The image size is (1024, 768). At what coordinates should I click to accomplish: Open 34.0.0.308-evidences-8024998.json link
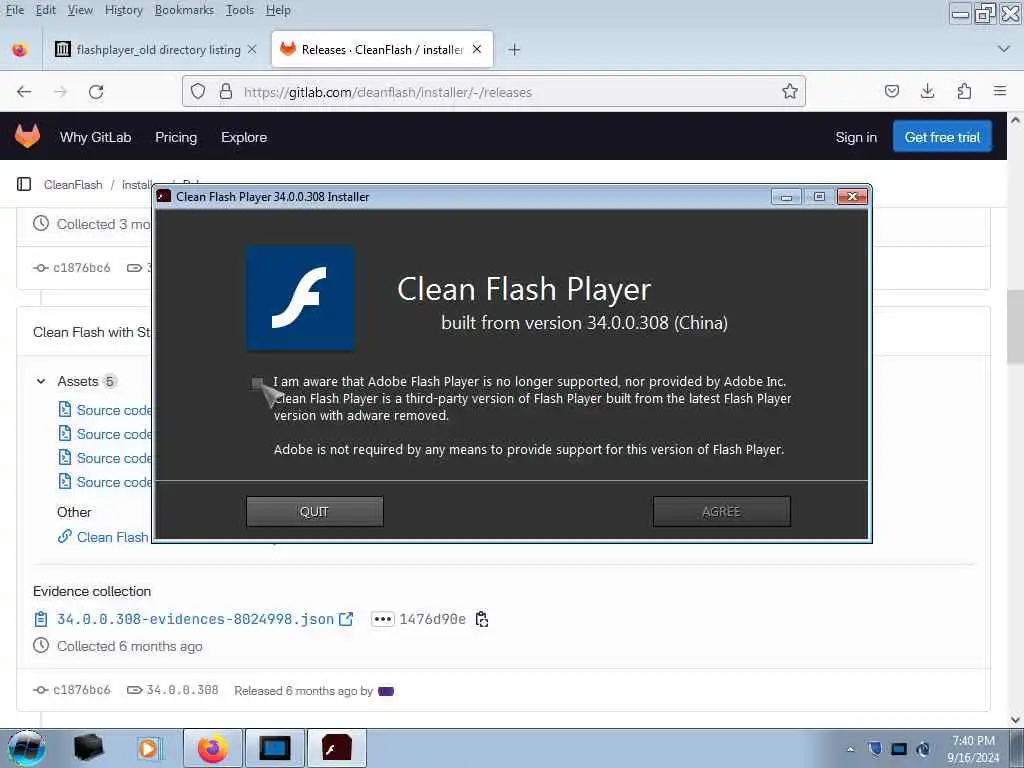pyautogui.click(x=195, y=619)
